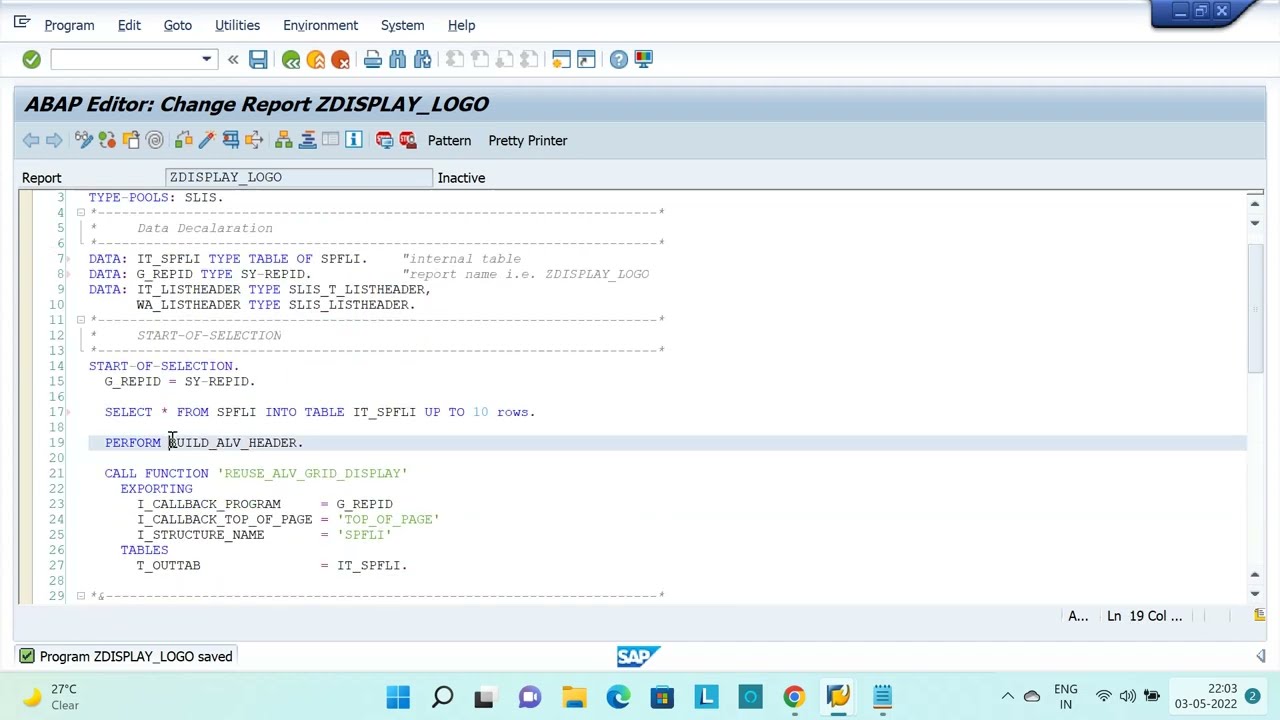Click the Enhance spiral icon

[x=155, y=140]
